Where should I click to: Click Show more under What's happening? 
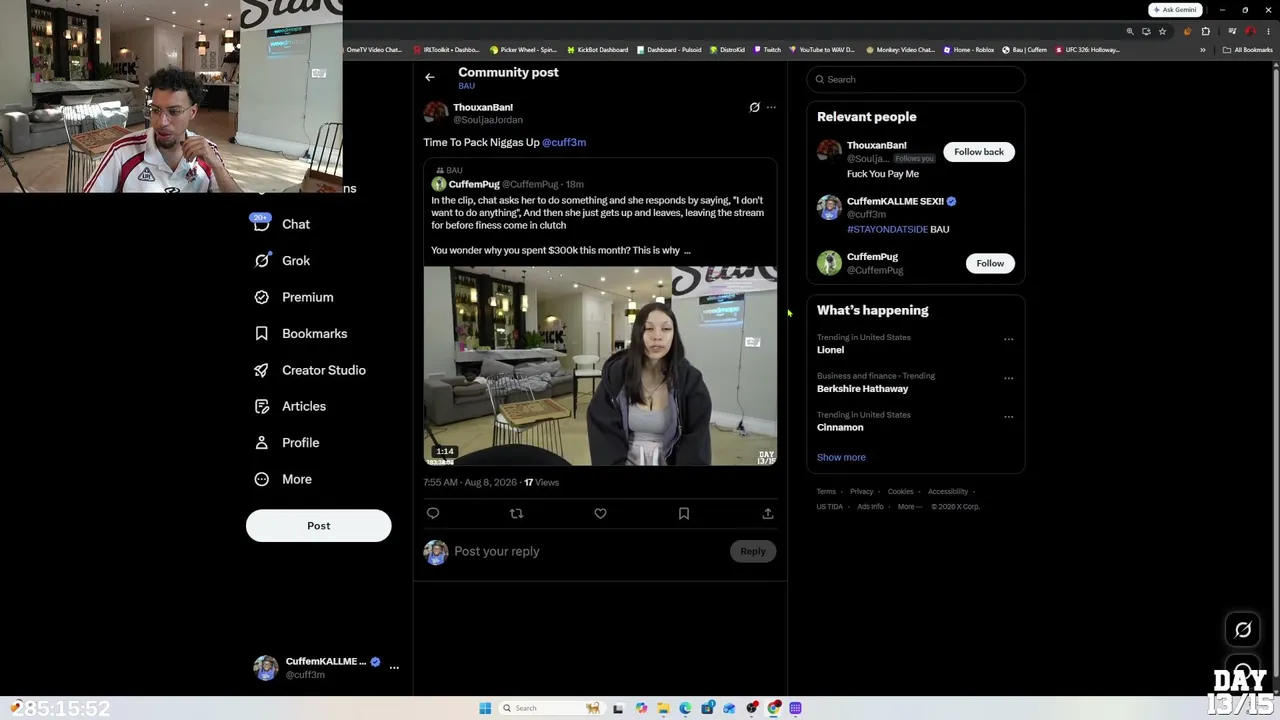[x=841, y=457]
